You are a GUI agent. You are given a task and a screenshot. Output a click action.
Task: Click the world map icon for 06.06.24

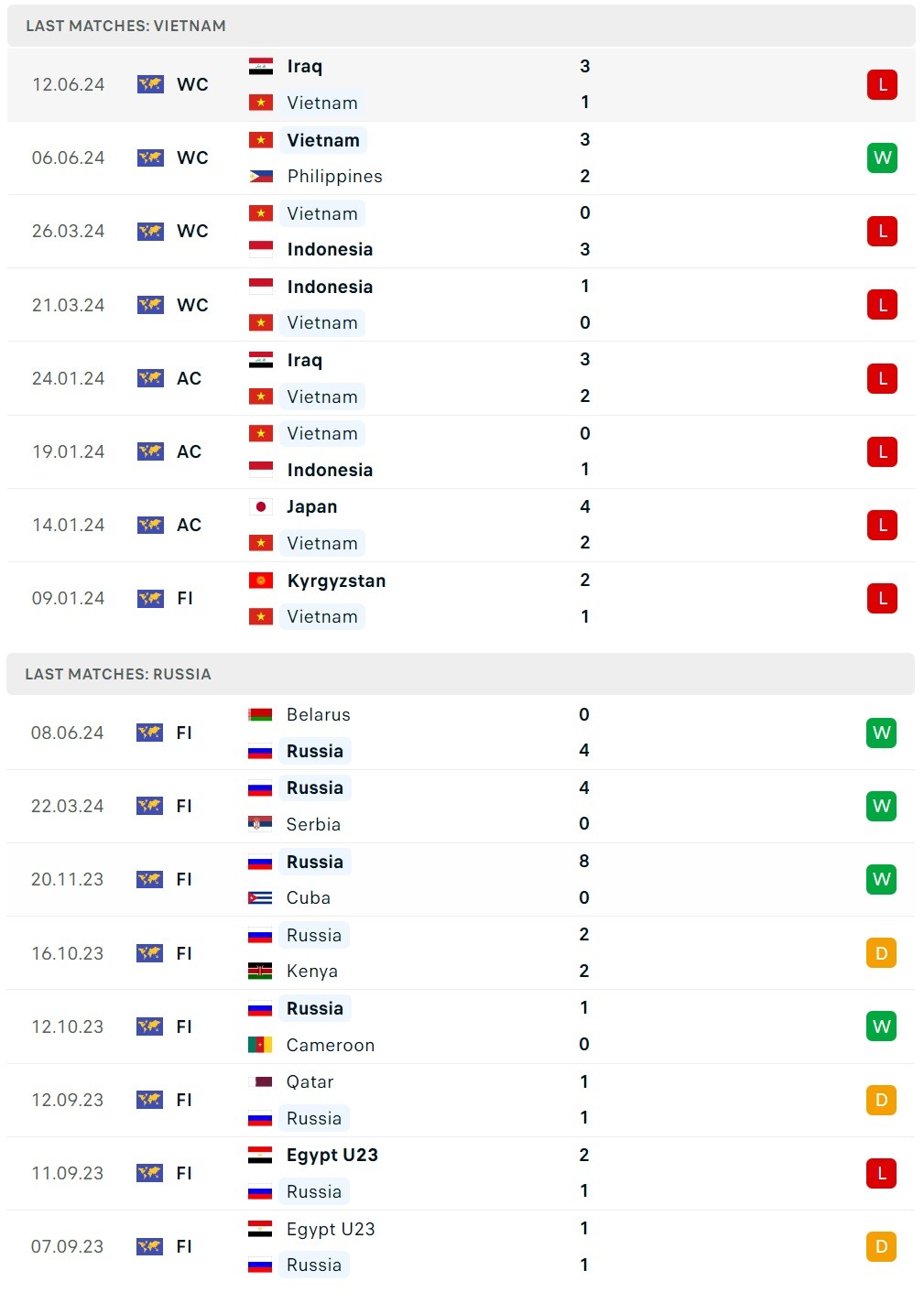150,158
